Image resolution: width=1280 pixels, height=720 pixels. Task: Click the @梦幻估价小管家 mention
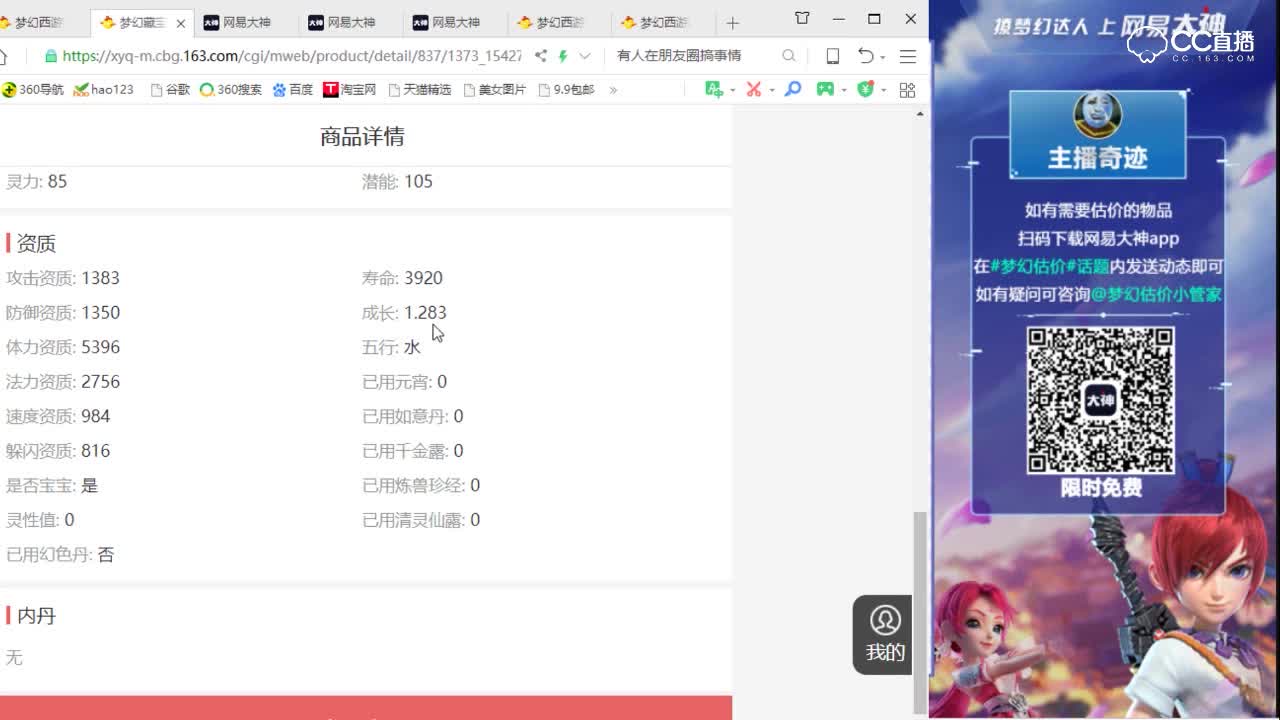tap(1156, 295)
